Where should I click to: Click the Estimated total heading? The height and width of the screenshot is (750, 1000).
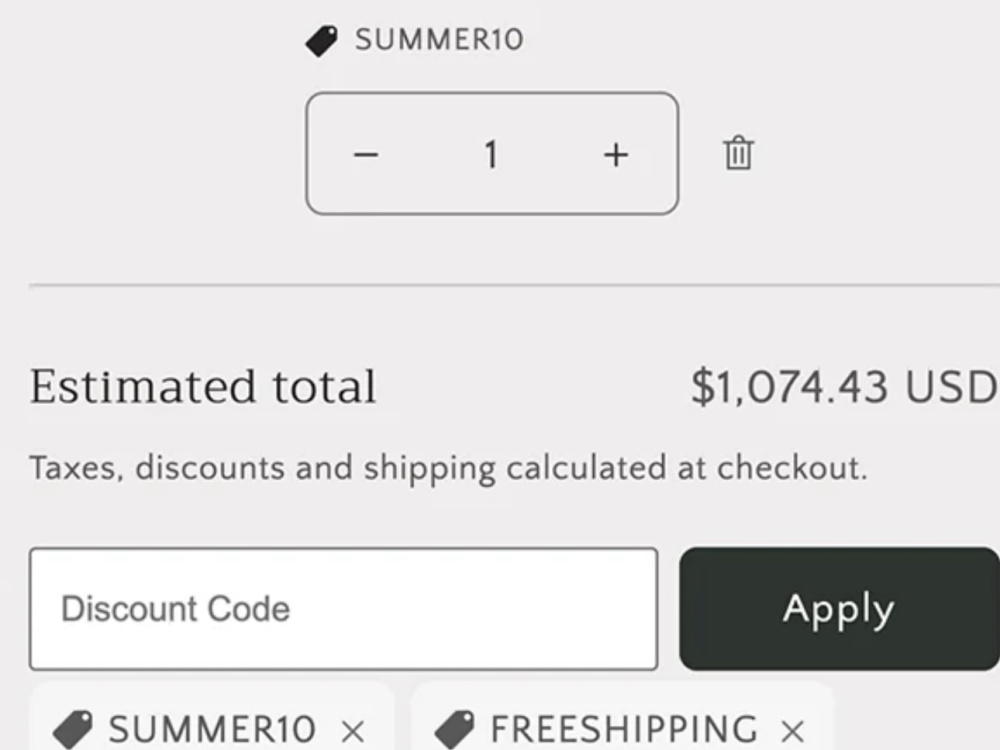pyautogui.click(x=203, y=386)
